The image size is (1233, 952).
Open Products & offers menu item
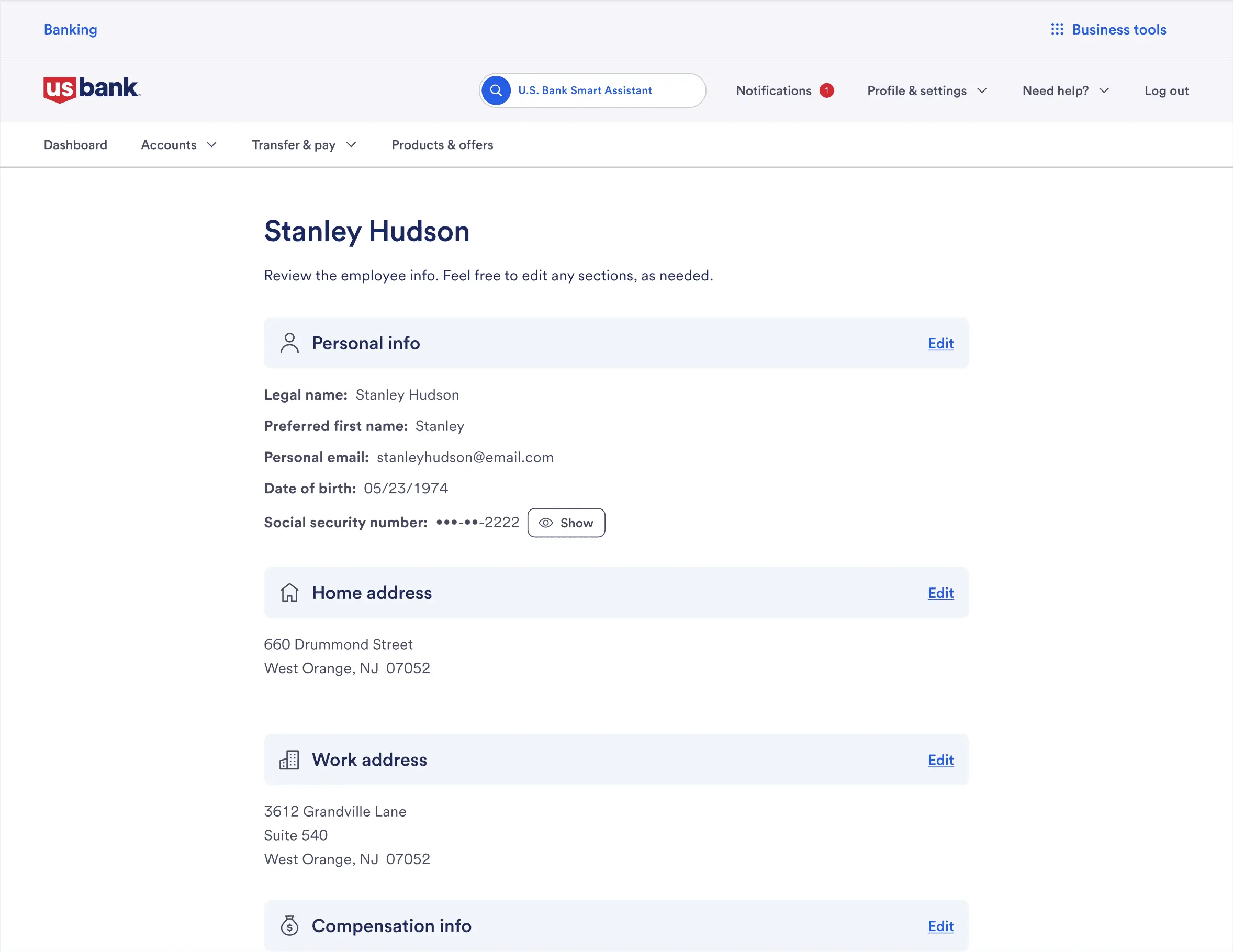pyautogui.click(x=442, y=145)
